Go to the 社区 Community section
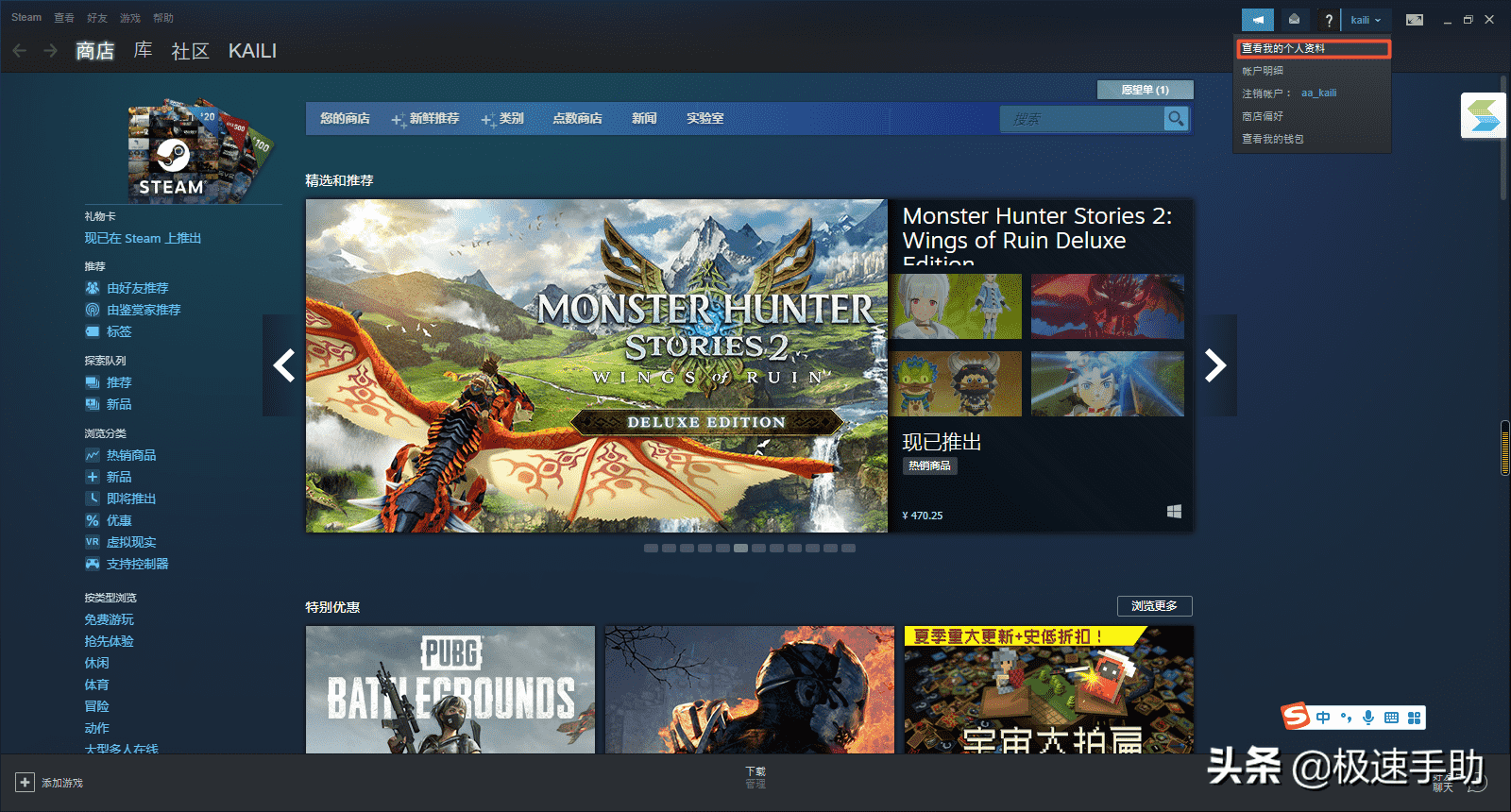Viewport: 1511px width, 812px height. (190, 51)
